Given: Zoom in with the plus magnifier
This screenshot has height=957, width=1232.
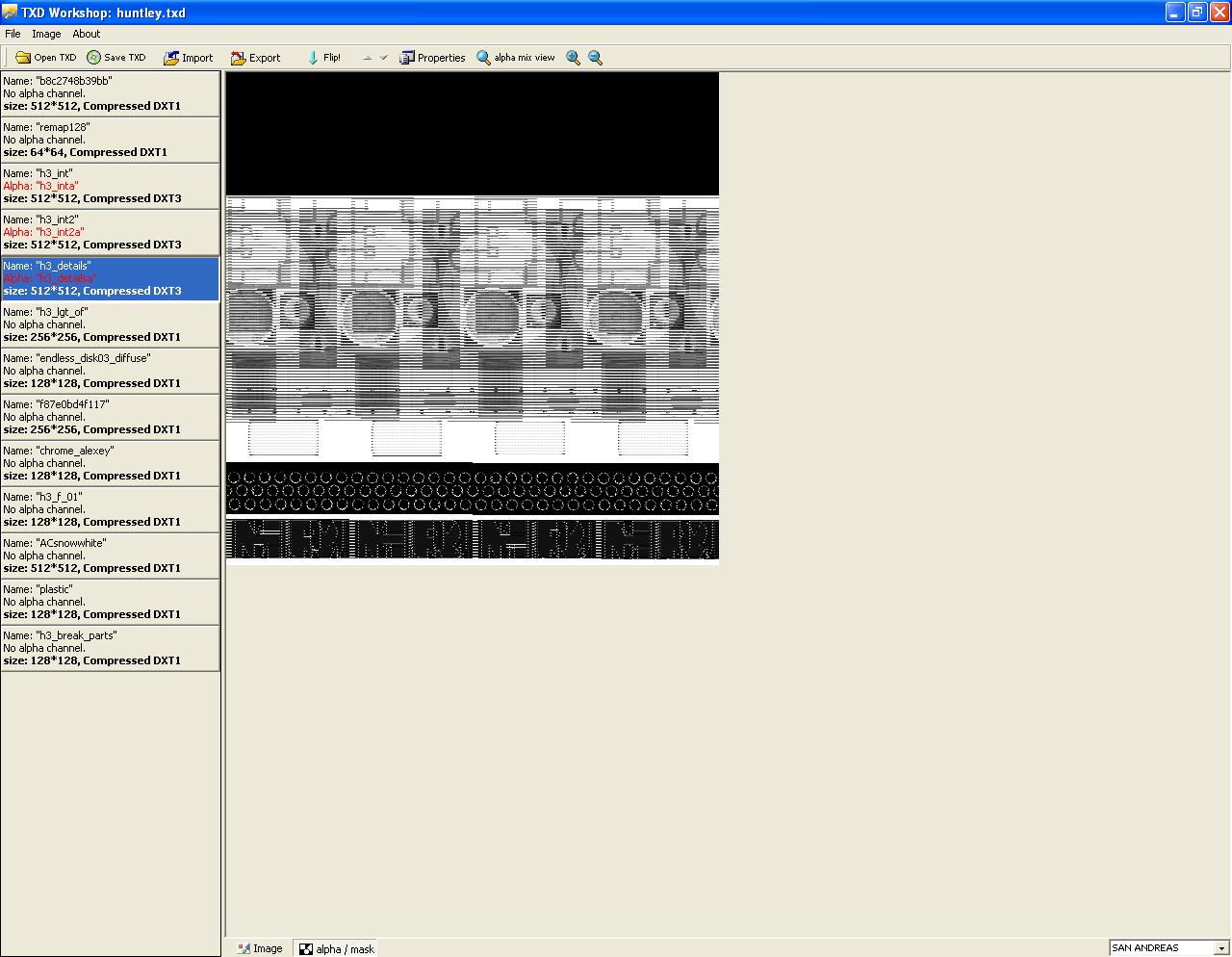Looking at the screenshot, I should click(x=574, y=58).
